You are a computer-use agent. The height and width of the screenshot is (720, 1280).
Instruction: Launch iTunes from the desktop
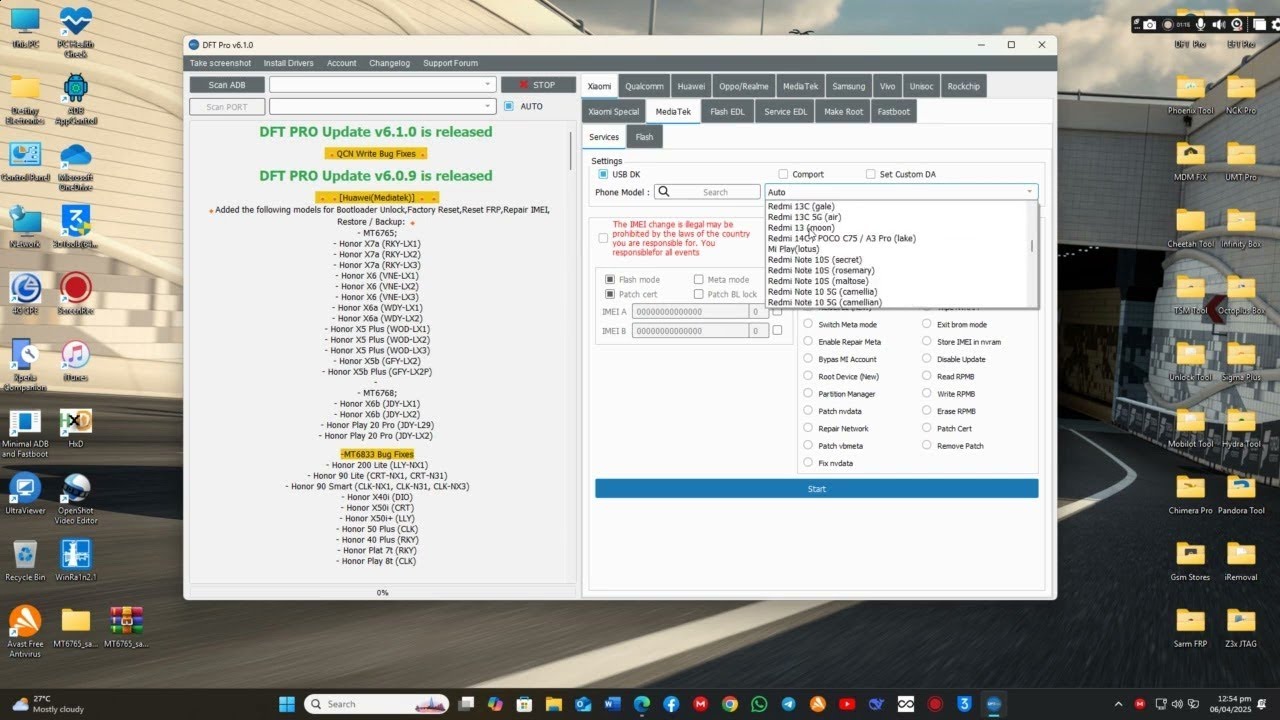coord(75,360)
